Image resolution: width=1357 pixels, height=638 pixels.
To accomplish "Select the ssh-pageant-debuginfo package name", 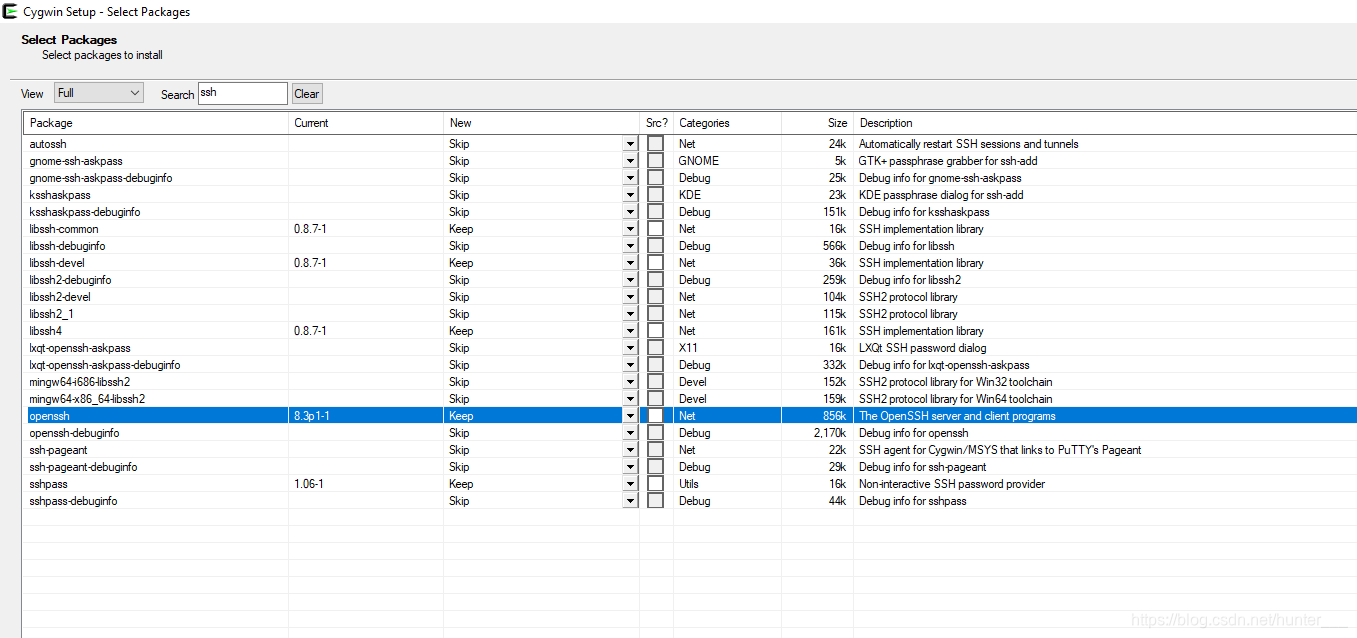I will coord(83,467).
